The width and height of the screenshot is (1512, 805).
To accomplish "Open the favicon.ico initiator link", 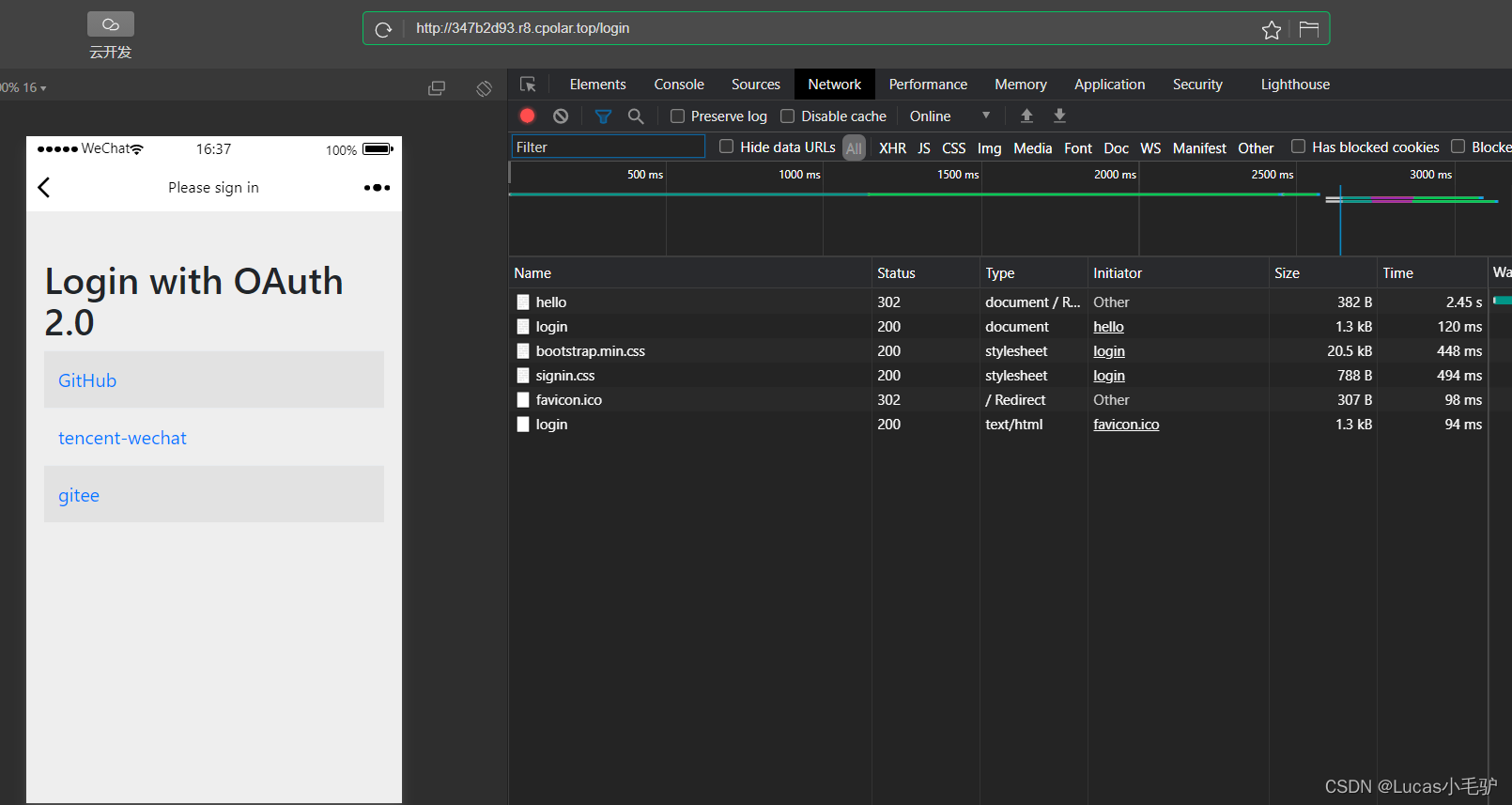I will pyautogui.click(x=1126, y=425).
